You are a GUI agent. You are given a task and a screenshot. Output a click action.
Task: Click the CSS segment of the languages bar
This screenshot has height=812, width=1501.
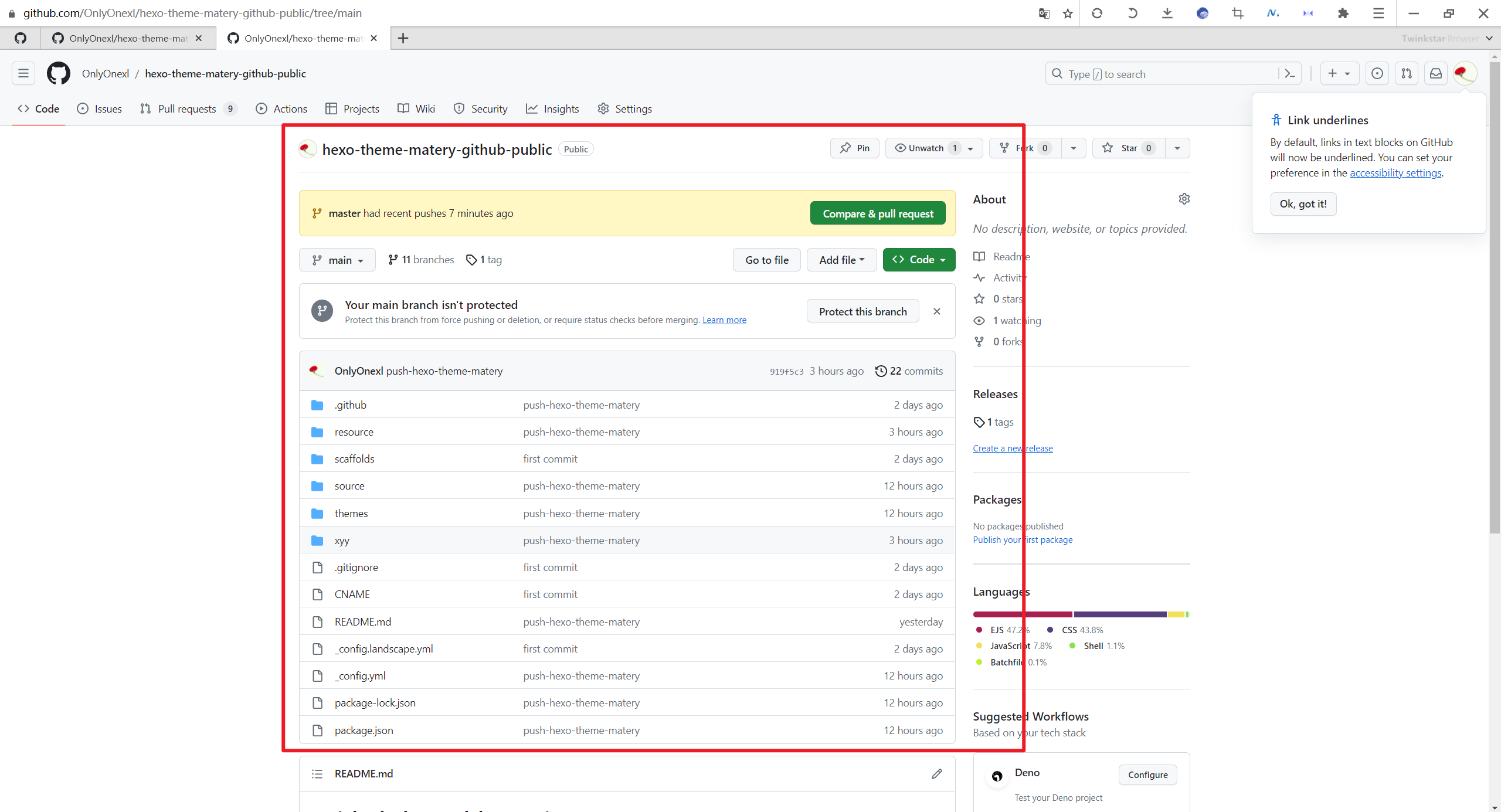point(1120,614)
